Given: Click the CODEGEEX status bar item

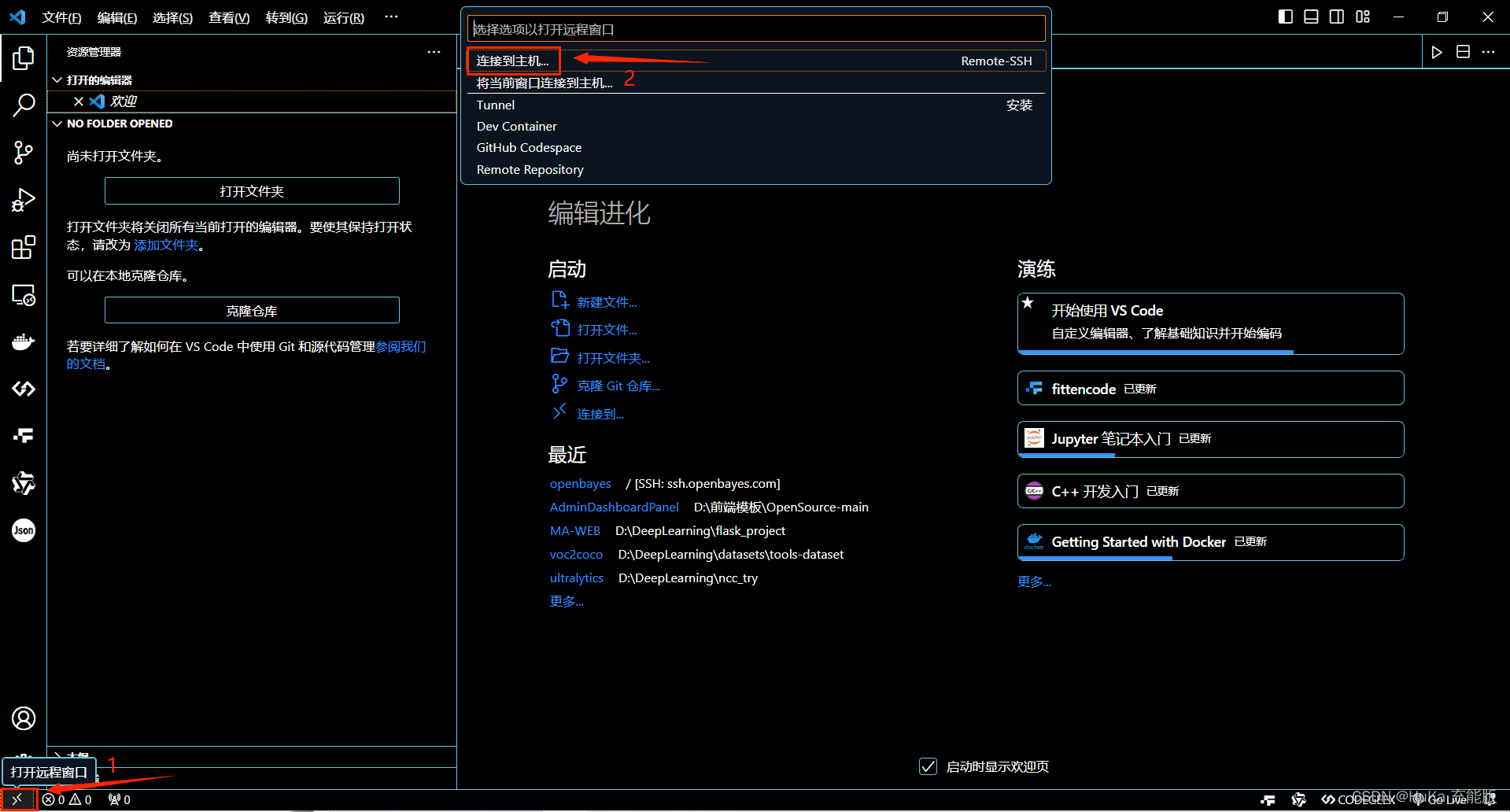Looking at the screenshot, I should tap(1358, 799).
